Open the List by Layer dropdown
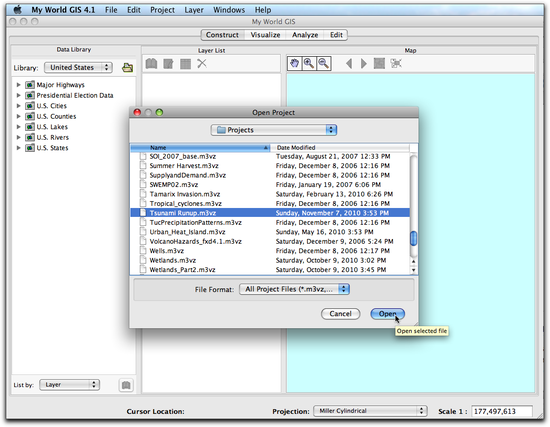The height and width of the screenshot is (427, 550). 69,385
